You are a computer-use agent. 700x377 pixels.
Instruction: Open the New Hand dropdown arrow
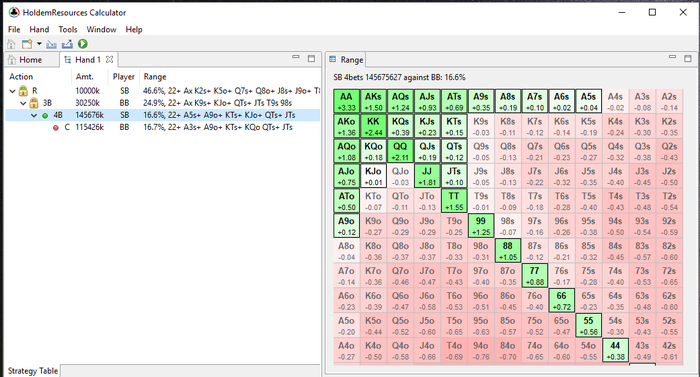[x=39, y=44]
